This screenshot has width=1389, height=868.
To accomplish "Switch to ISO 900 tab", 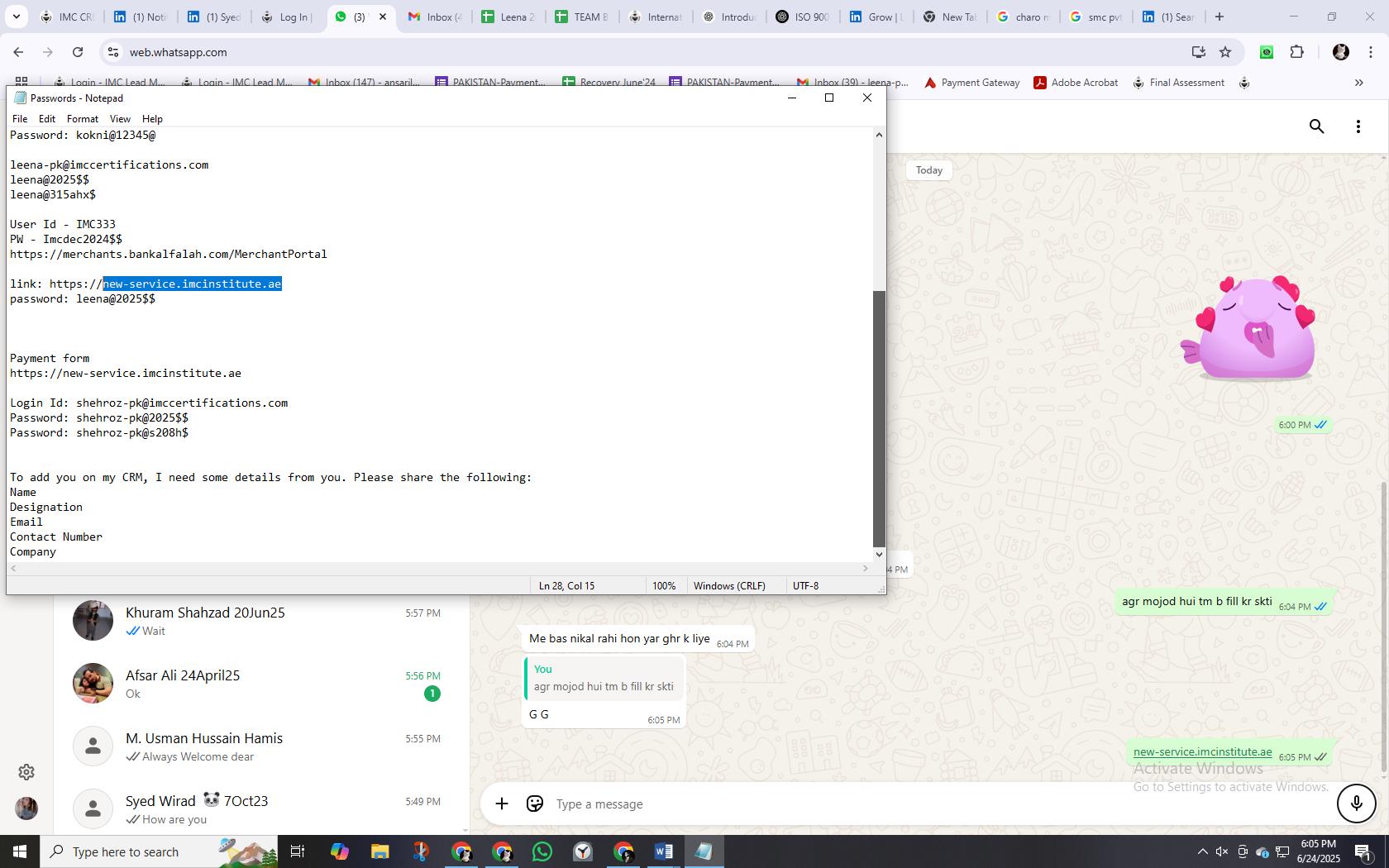I will coord(801,17).
